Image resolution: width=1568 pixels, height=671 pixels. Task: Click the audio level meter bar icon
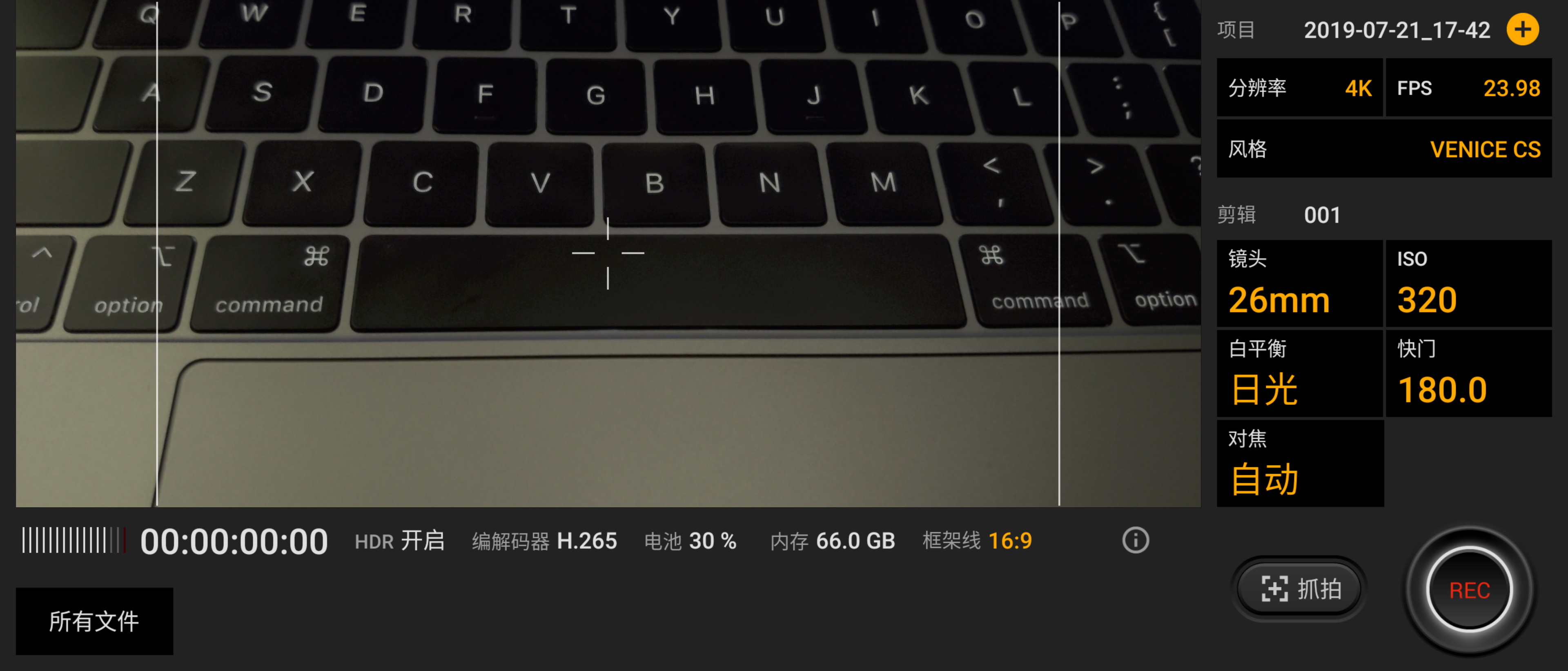click(62, 540)
